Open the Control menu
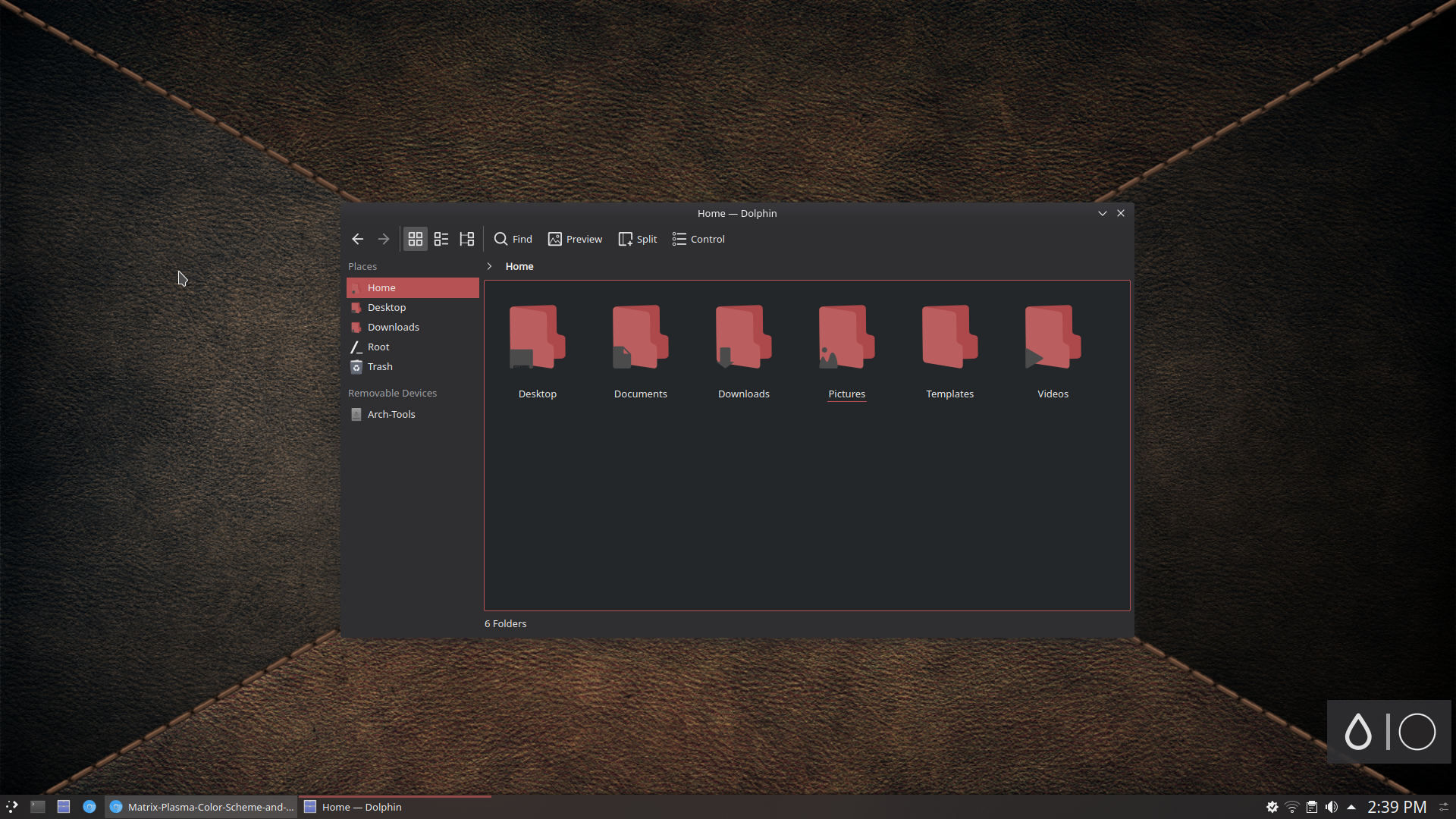 (x=698, y=239)
